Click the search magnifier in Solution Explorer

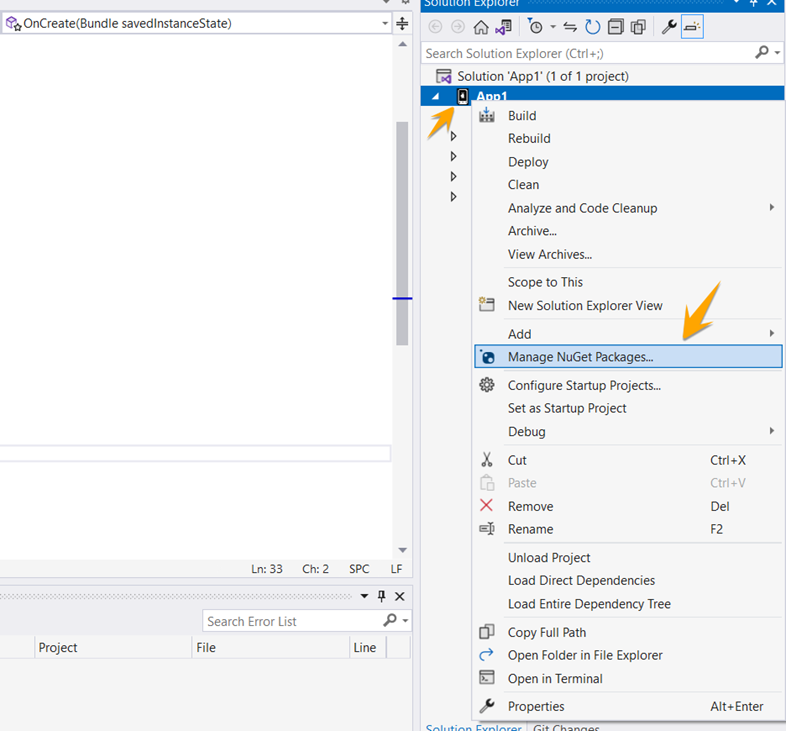pos(762,52)
